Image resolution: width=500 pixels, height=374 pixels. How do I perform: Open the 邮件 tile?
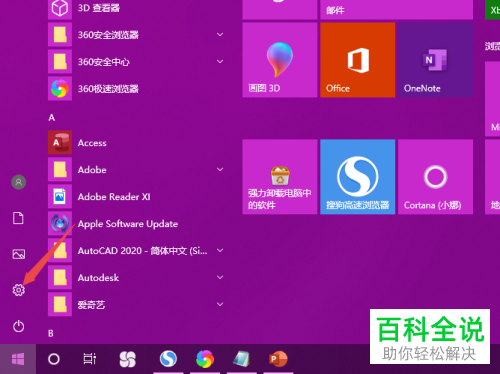coord(396,9)
